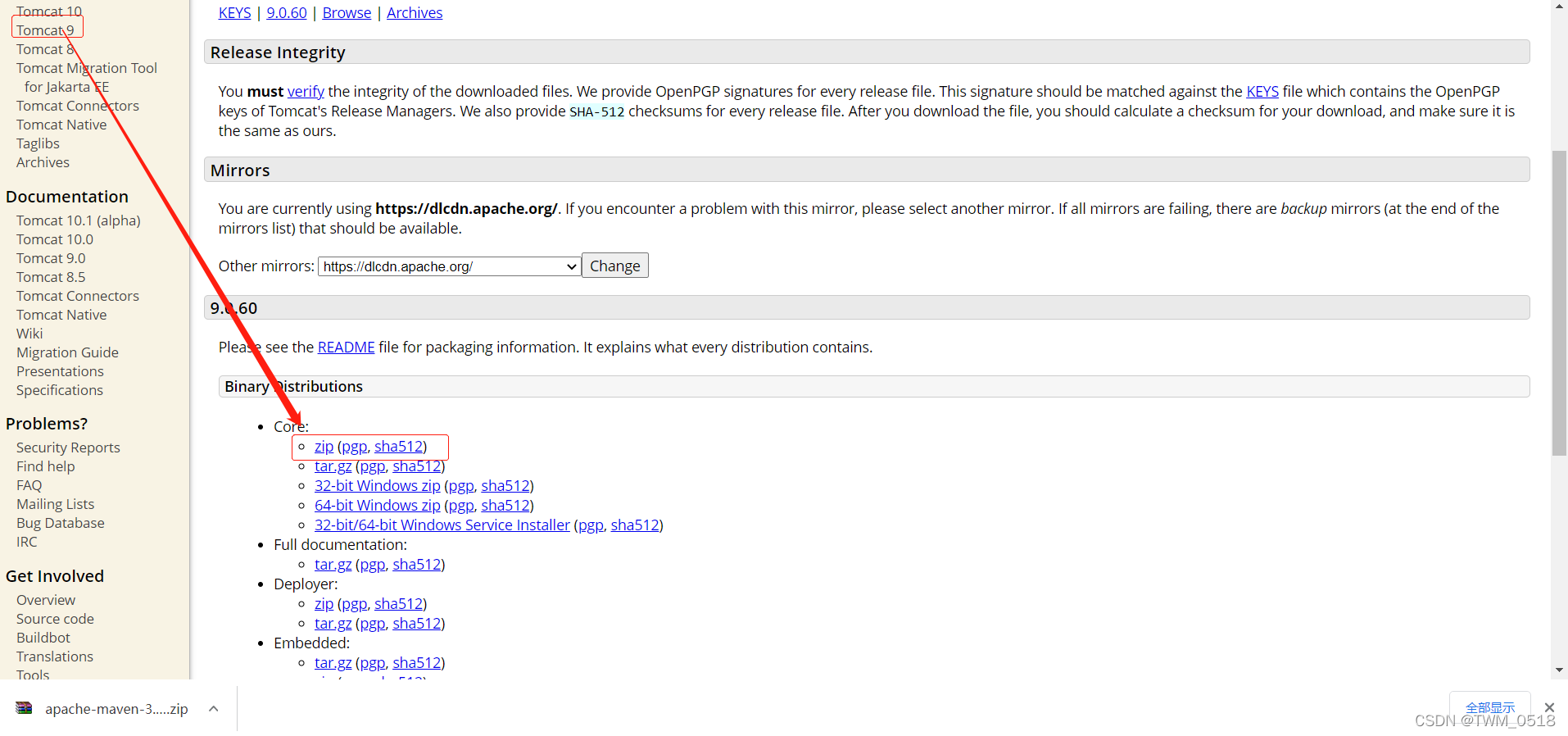Open Tomcat 10.0 documentation
This screenshot has height=736, width=1568.
[55, 239]
